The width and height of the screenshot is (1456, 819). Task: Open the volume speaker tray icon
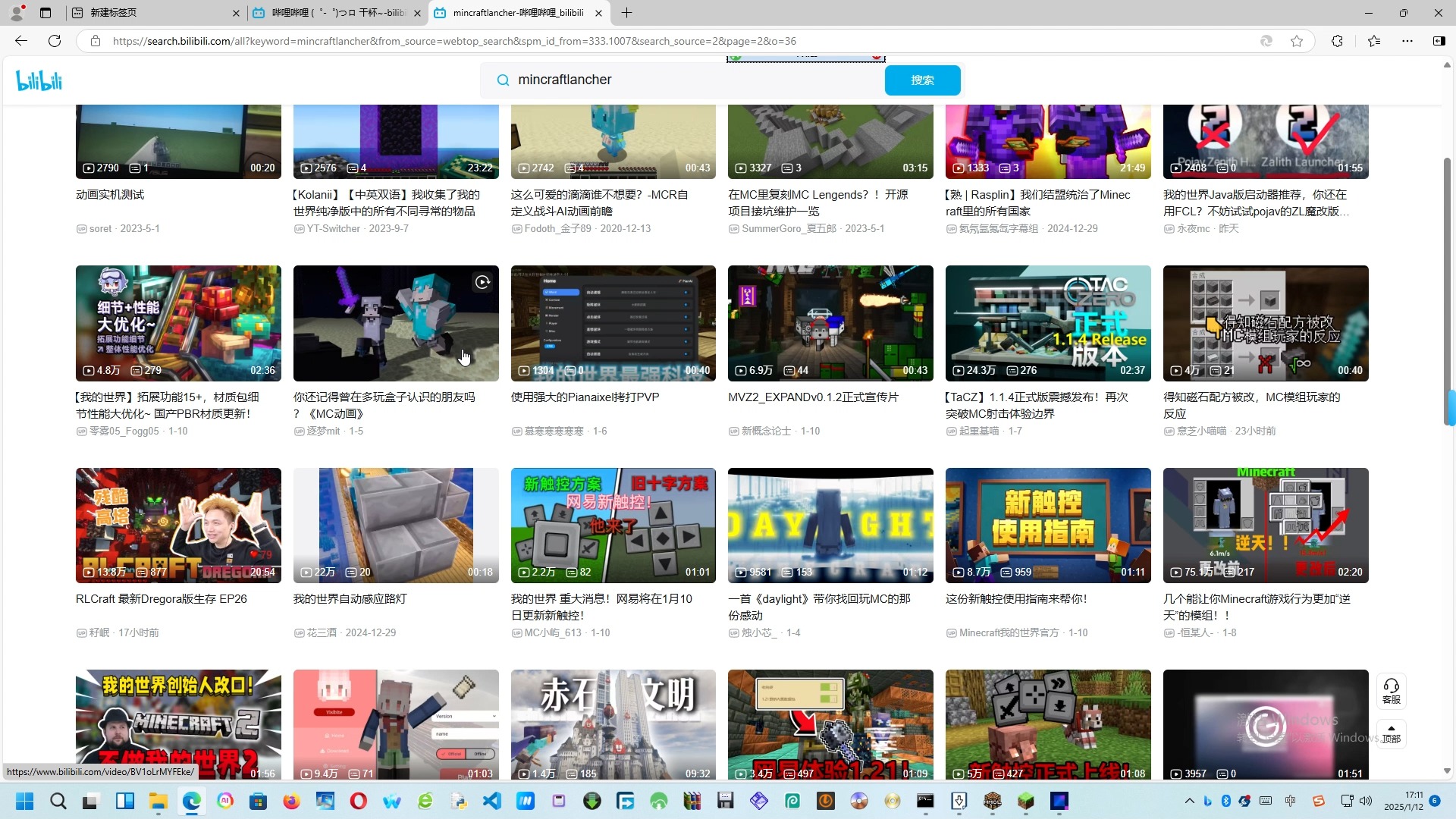1366,801
